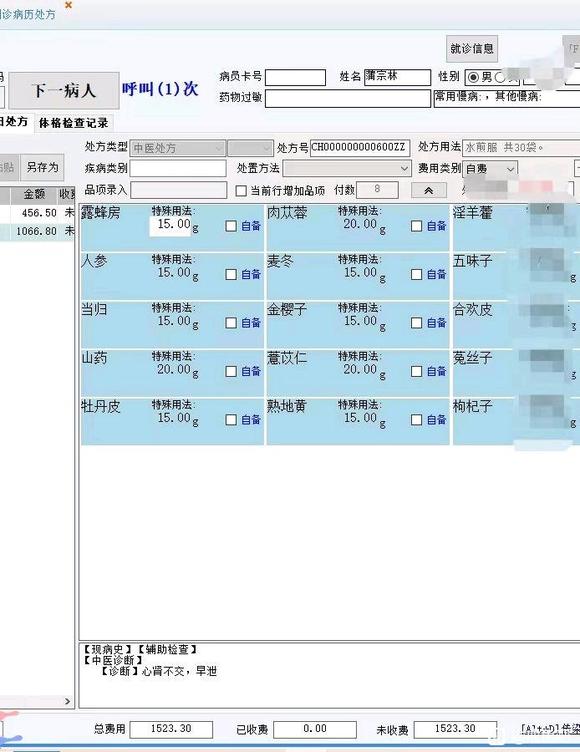Click the left panel scroll right arrow
Viewport: 580px width, 752px height.
67,701
